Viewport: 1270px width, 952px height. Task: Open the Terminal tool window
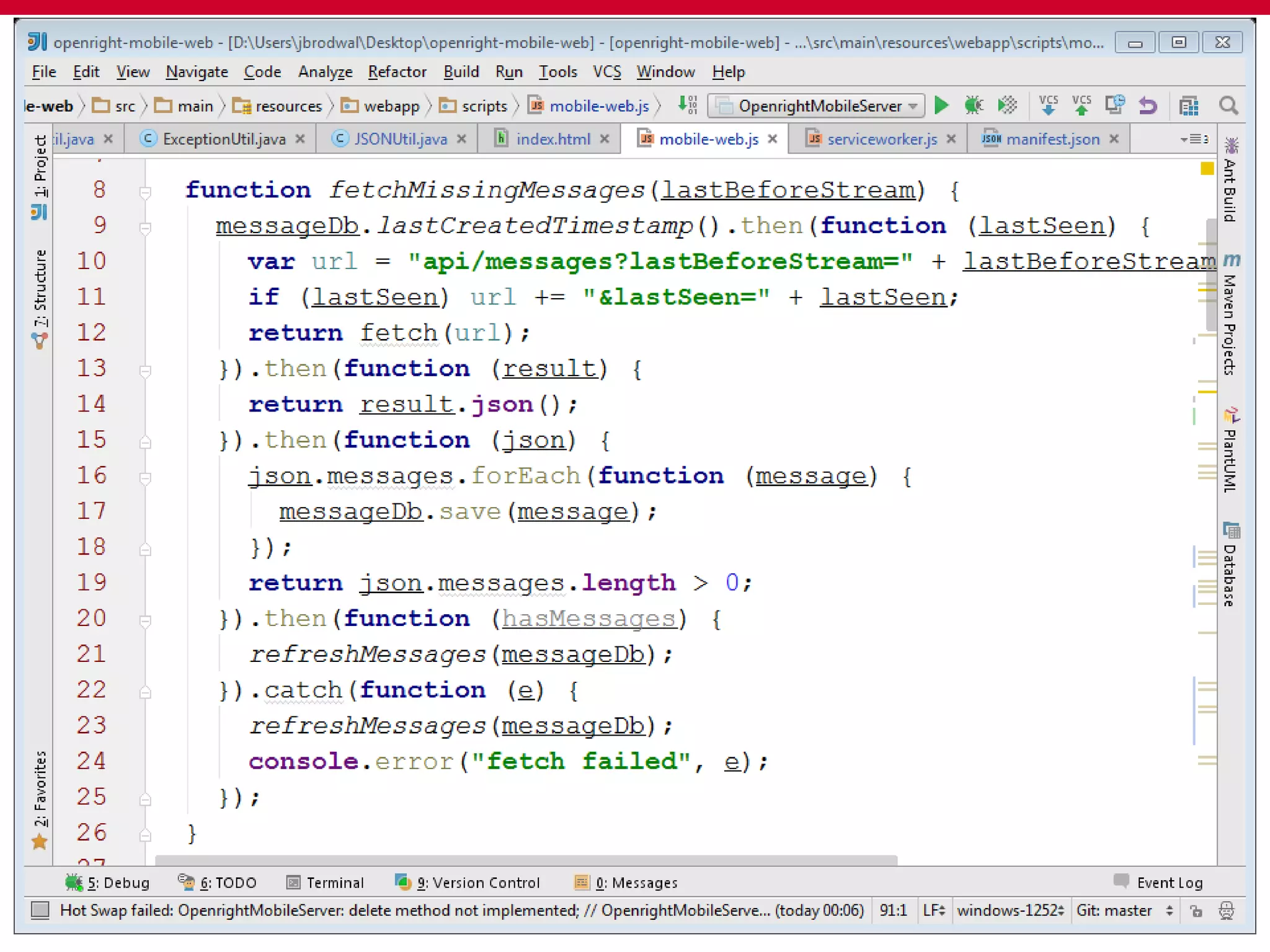(x=326, y=883)
